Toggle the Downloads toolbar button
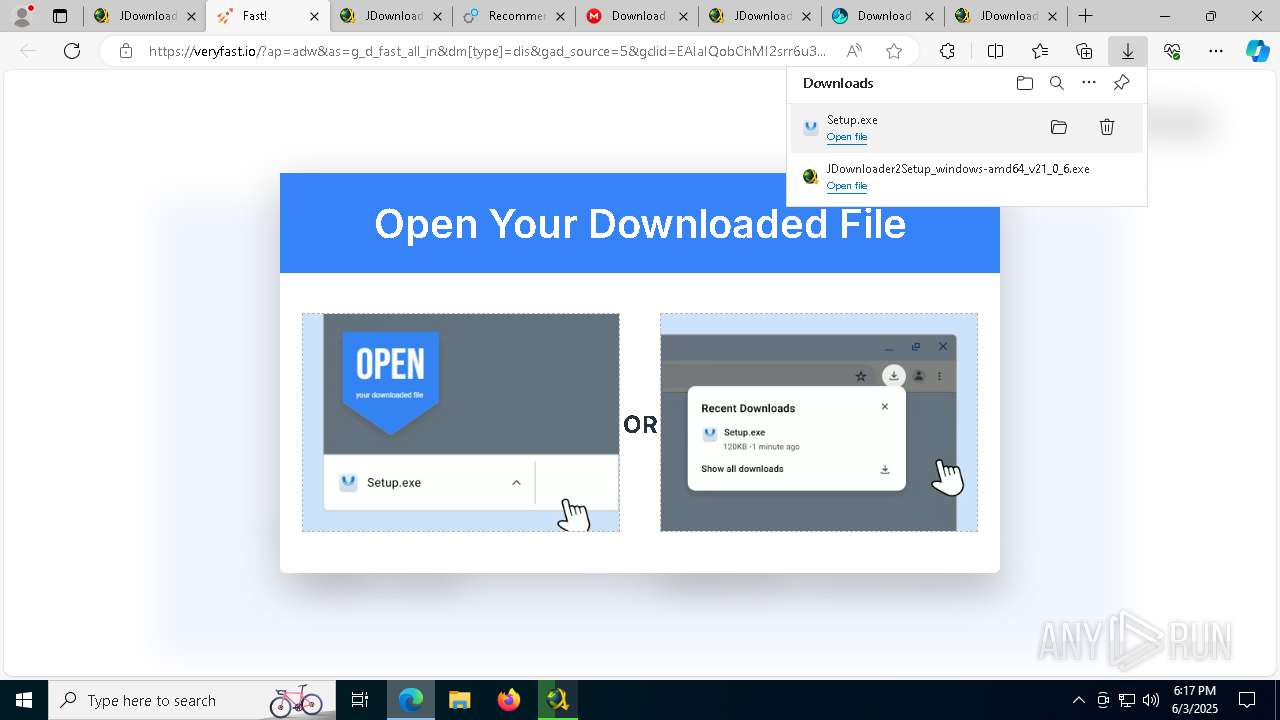Viewport: 1280px width, 720px height. (1128, 51)
